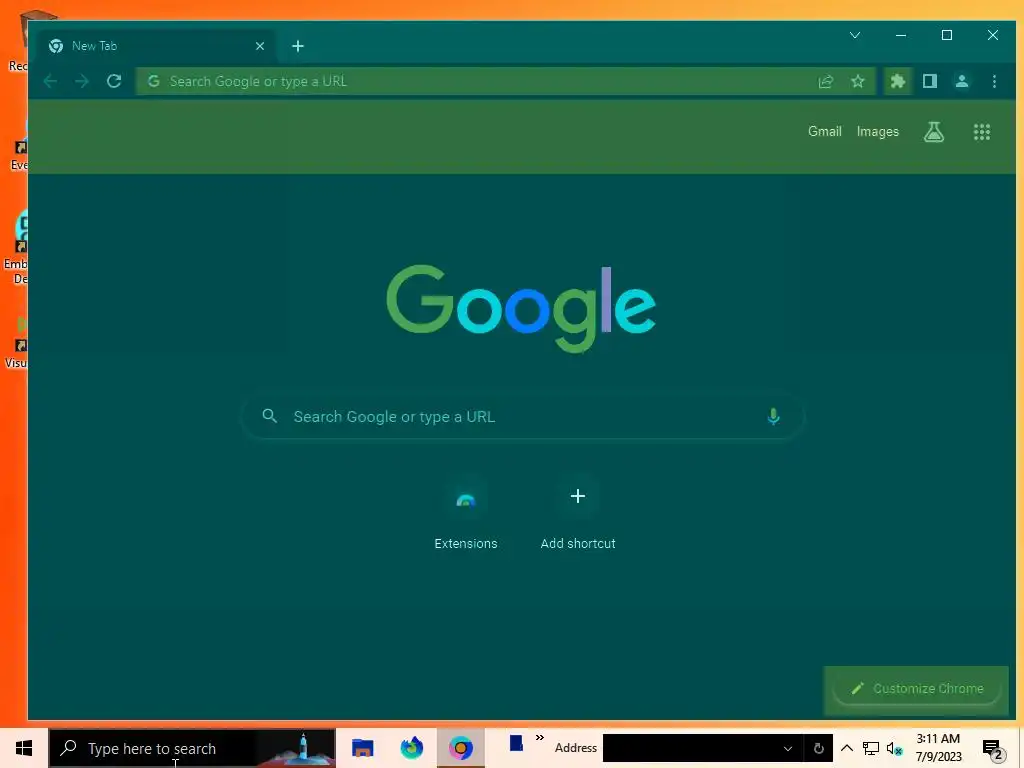
Task: Click the taskbar Address input field
Action: (x=690, y=748)
